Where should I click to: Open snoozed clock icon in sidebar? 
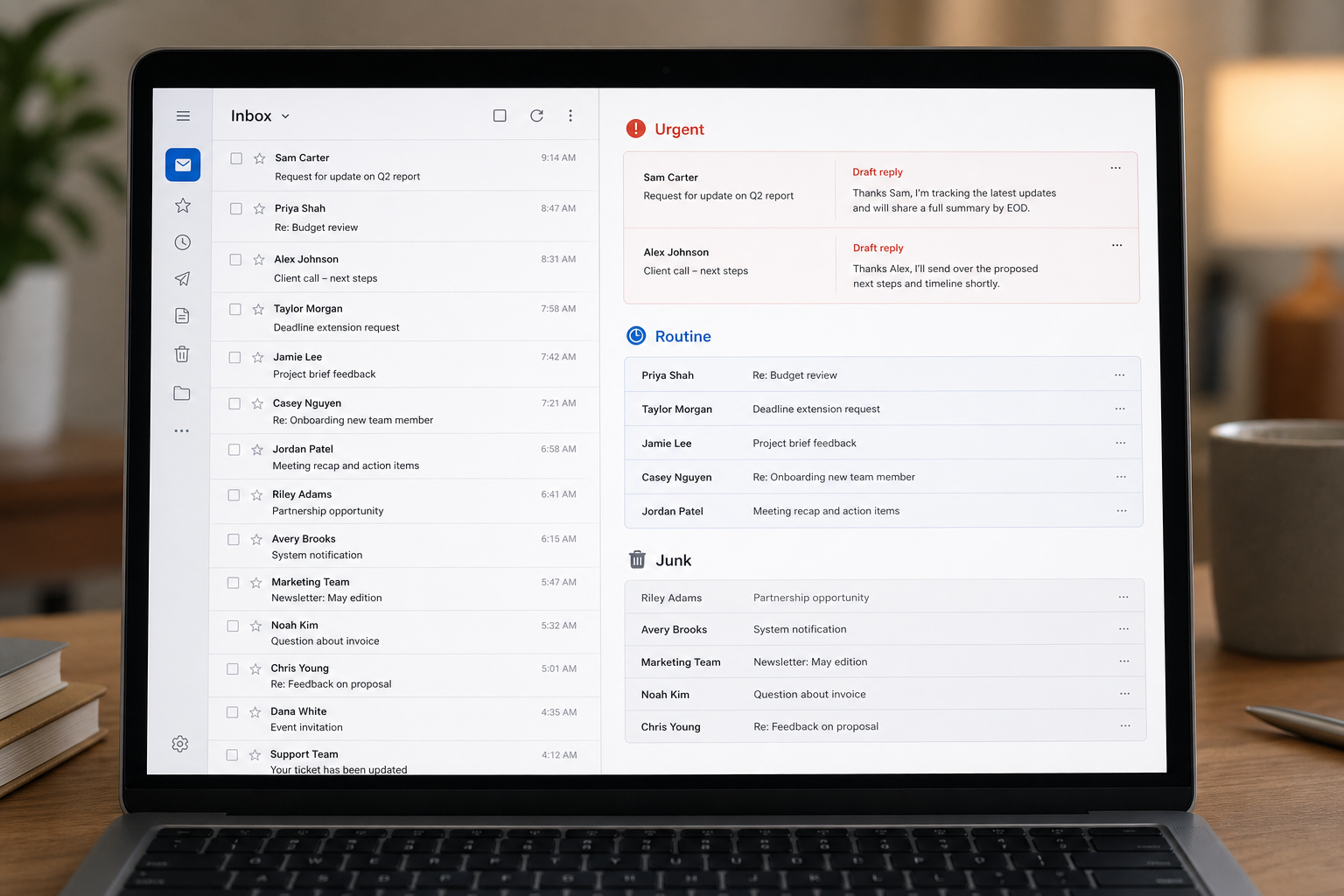(x=183, y=242)
